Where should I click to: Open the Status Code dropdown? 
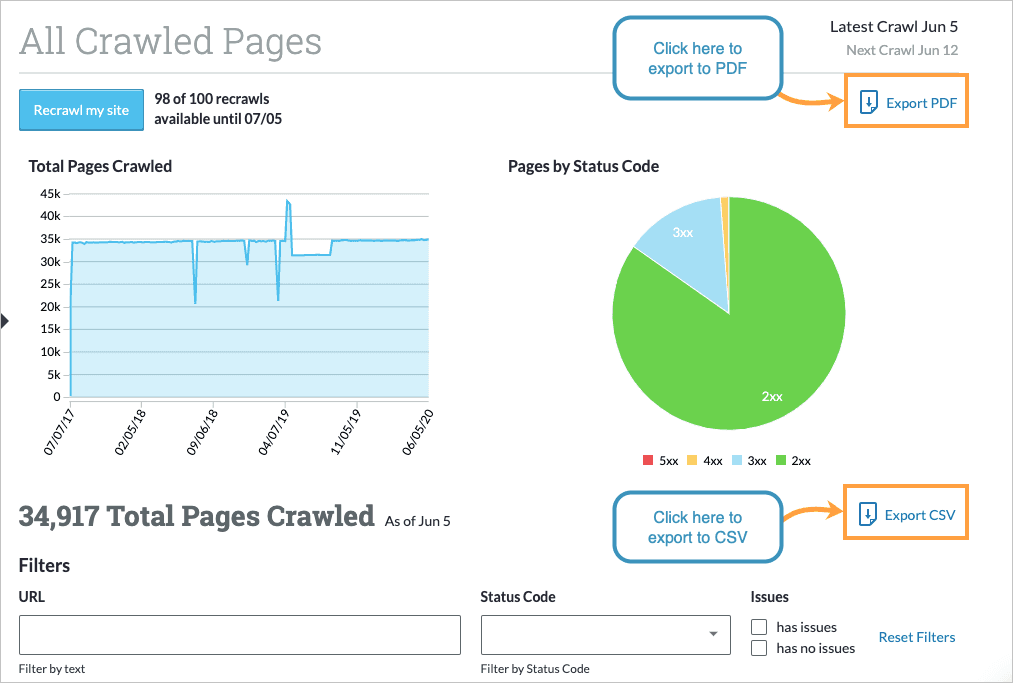(x=605, y=635)
